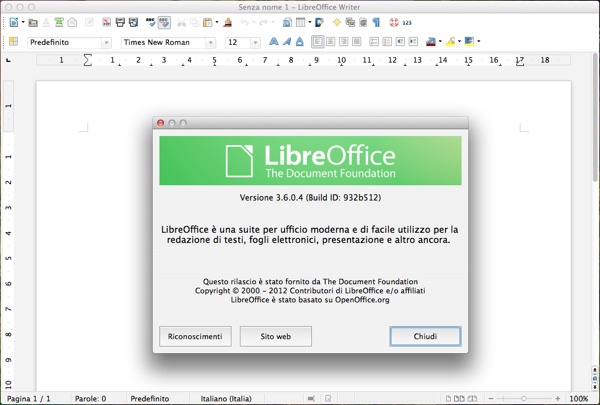Click Parole: 0 word count

[90, 398]
